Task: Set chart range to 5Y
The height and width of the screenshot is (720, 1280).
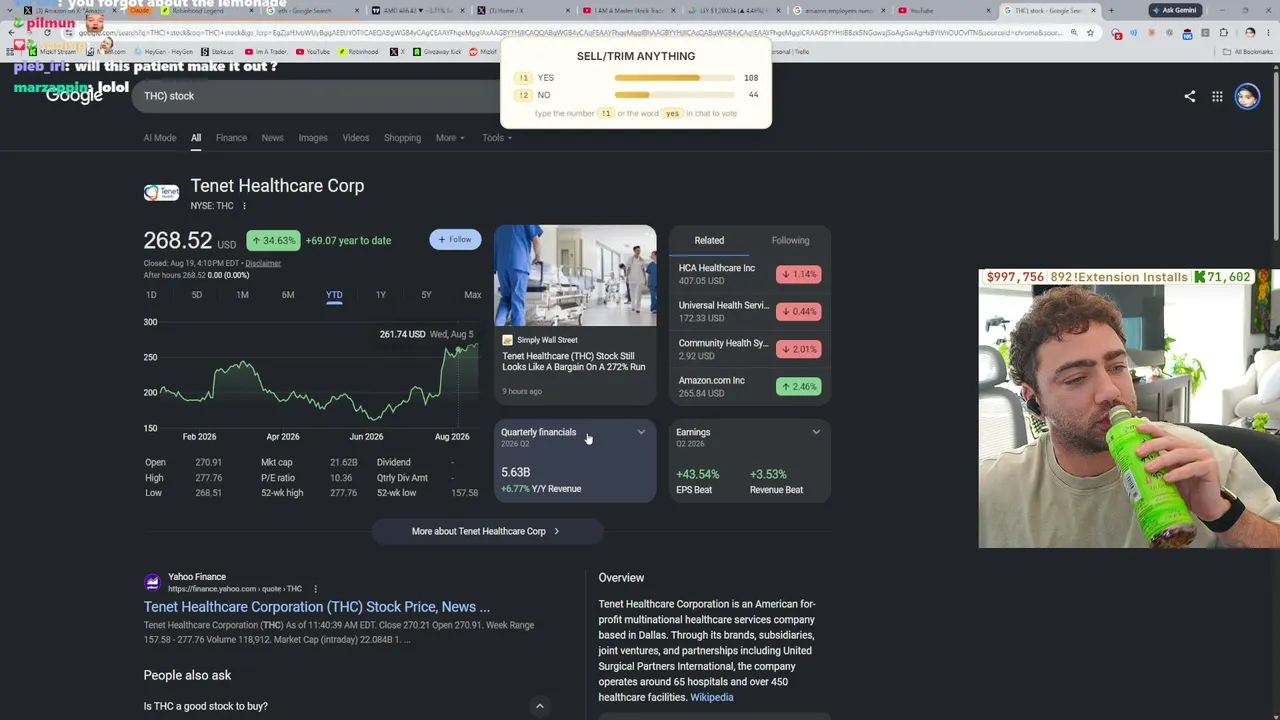Action: [426, 295]
